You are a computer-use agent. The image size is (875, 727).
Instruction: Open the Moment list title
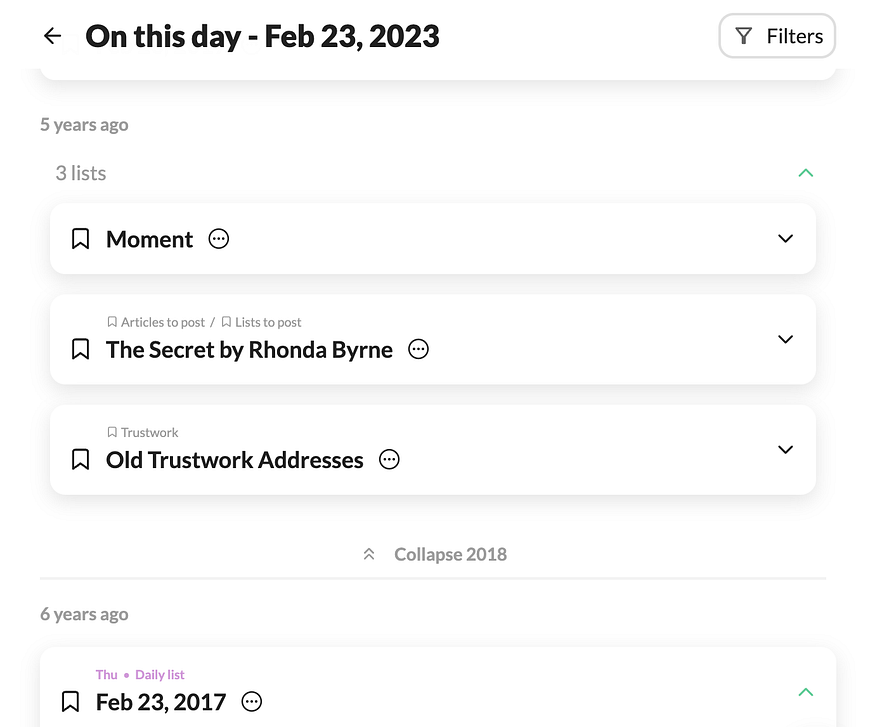coord(149,239)
